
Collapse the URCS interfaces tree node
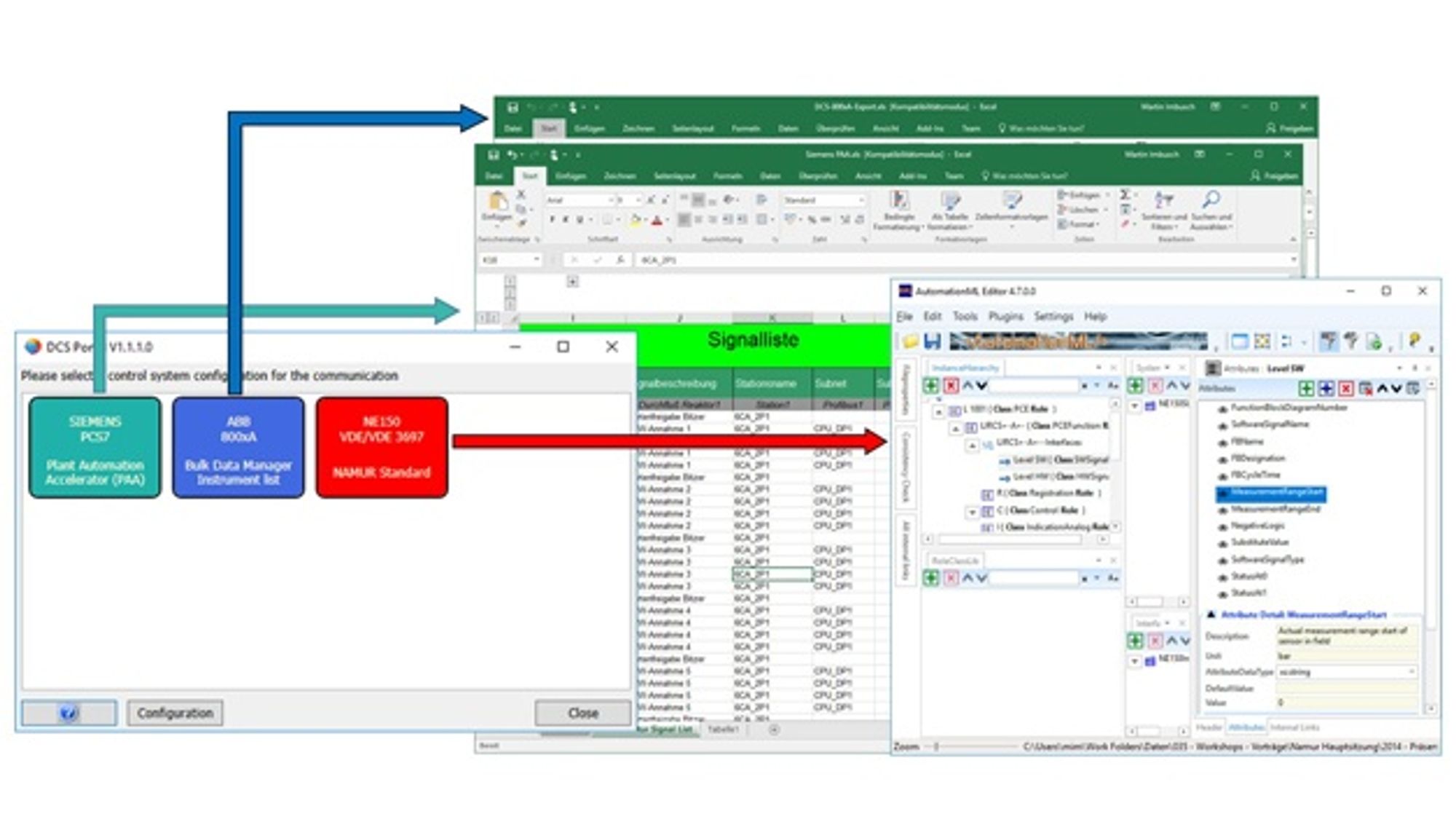tap(973, 445)
